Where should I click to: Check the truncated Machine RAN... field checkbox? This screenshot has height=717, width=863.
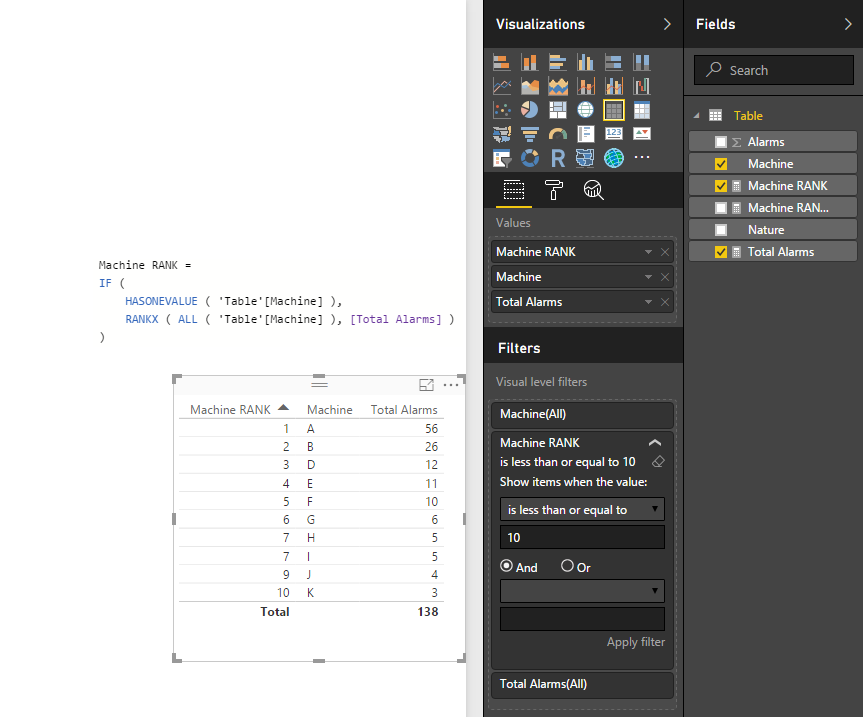coord(720,208)
